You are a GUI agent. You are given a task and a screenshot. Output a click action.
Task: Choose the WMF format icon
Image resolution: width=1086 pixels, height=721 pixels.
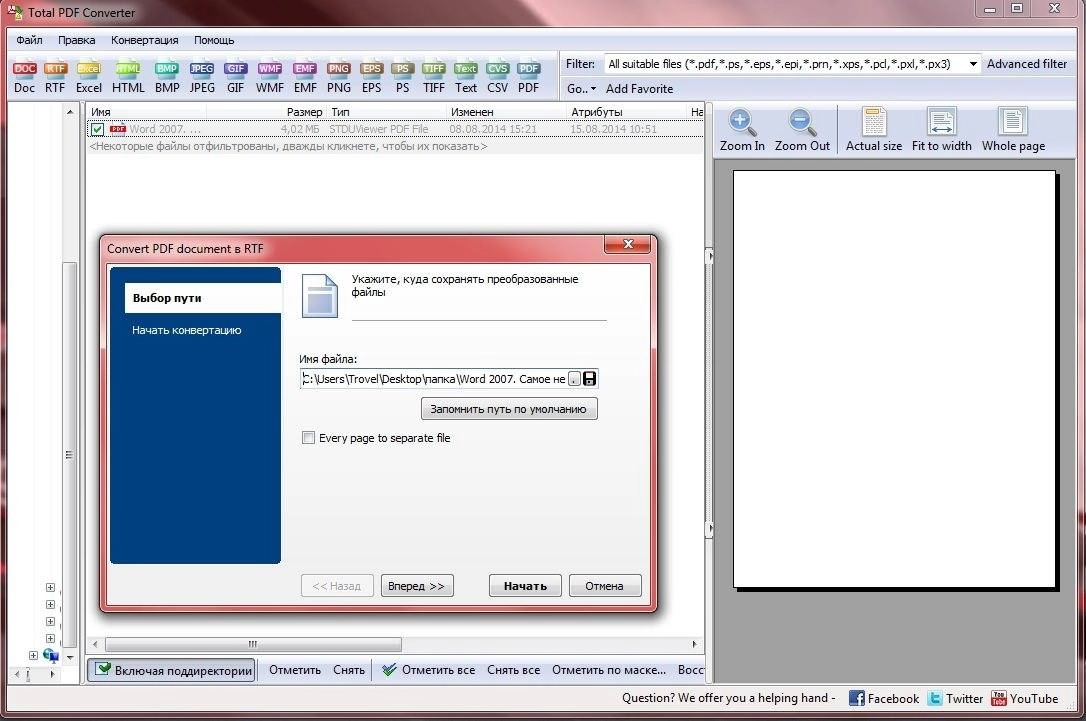coord(269,77)
